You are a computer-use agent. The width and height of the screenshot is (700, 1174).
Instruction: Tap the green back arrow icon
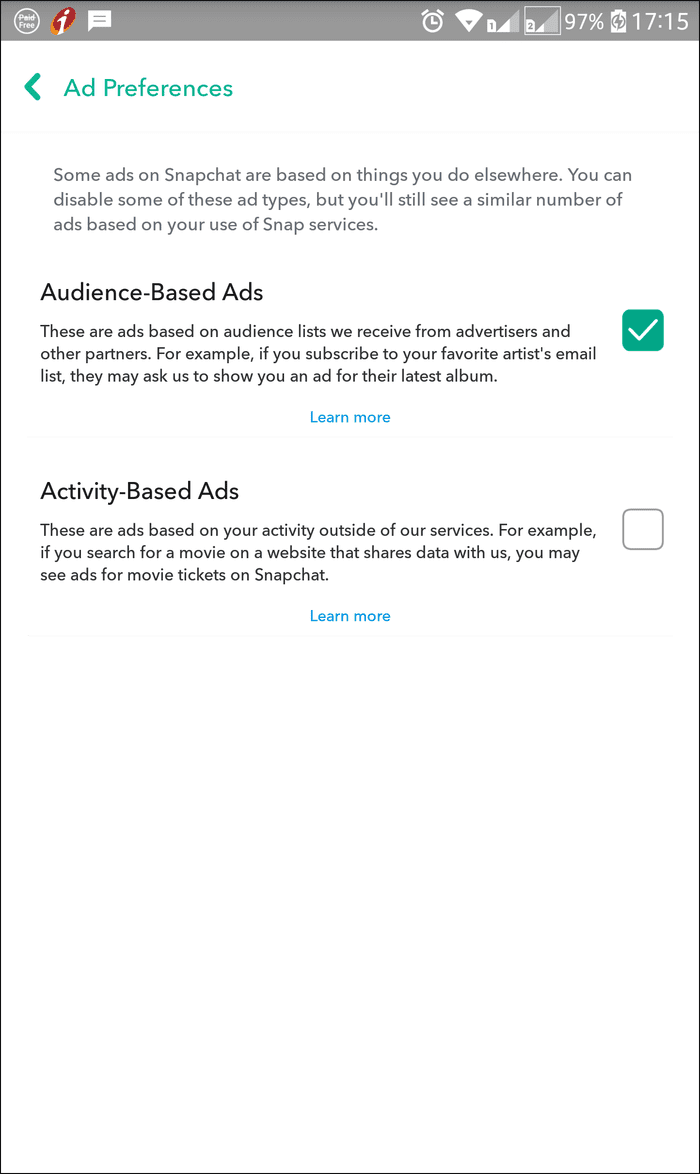point(32,87)
